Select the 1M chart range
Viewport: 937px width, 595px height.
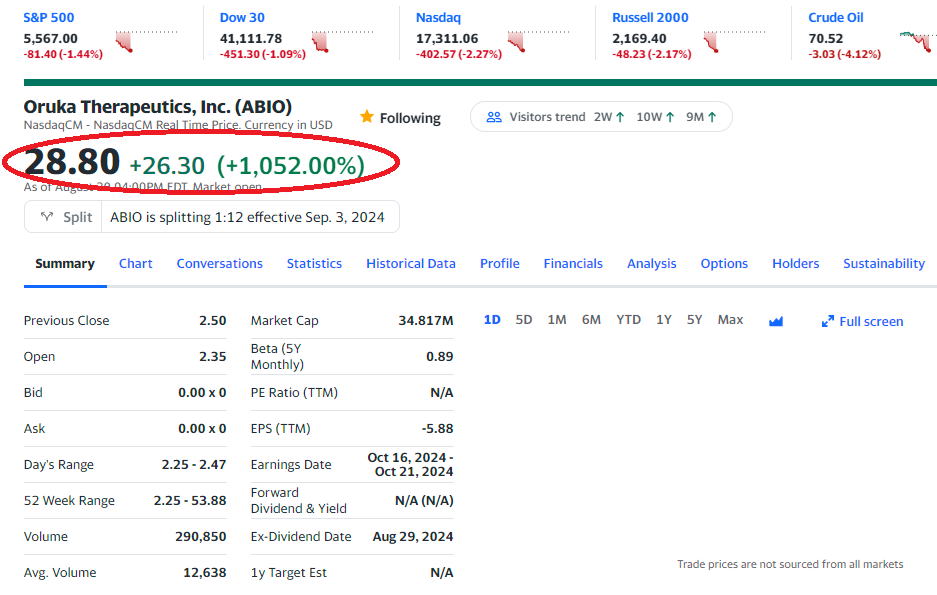[557, 320]
